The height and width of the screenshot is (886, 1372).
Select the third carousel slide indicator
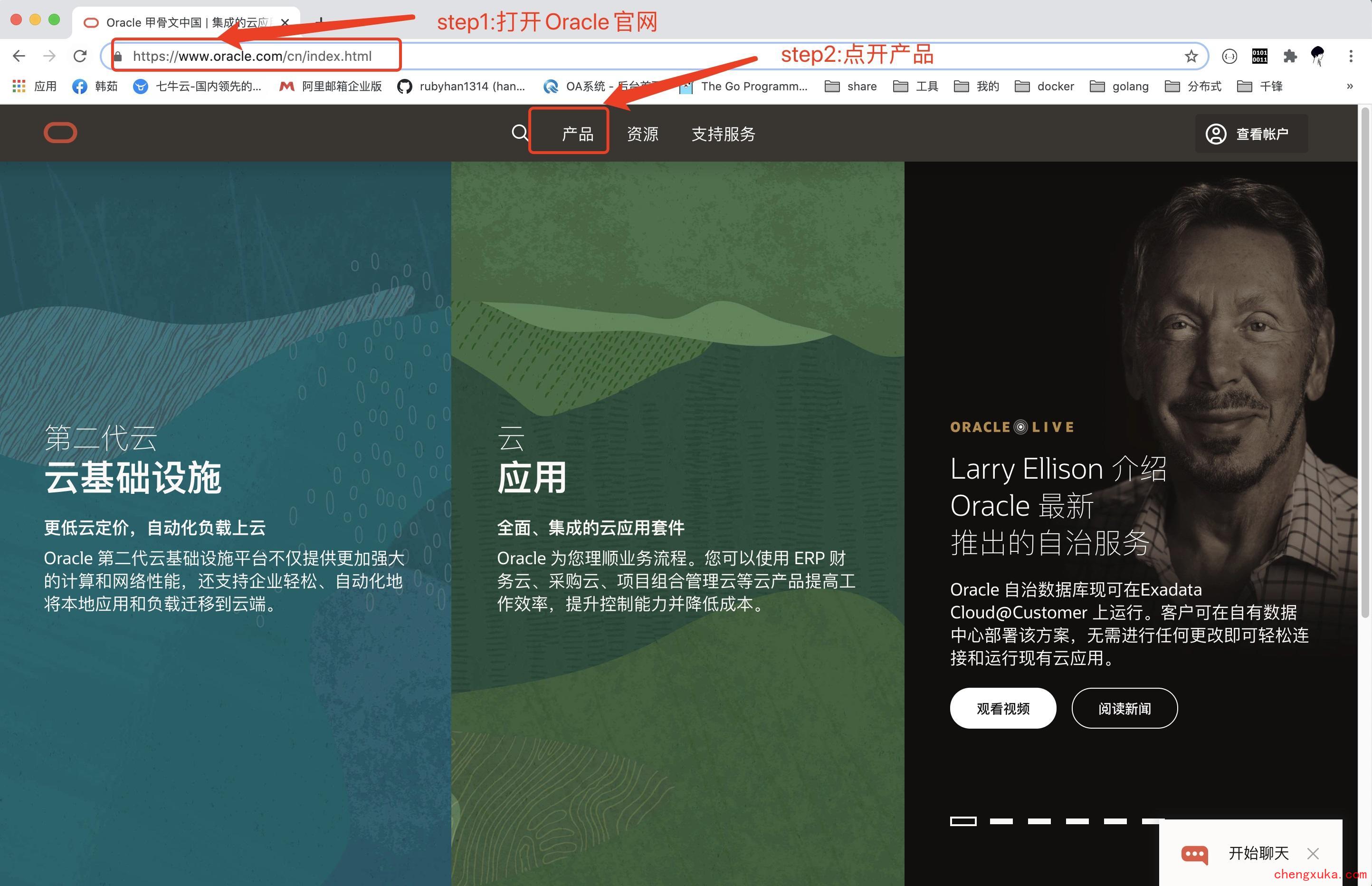point(1039,821)
